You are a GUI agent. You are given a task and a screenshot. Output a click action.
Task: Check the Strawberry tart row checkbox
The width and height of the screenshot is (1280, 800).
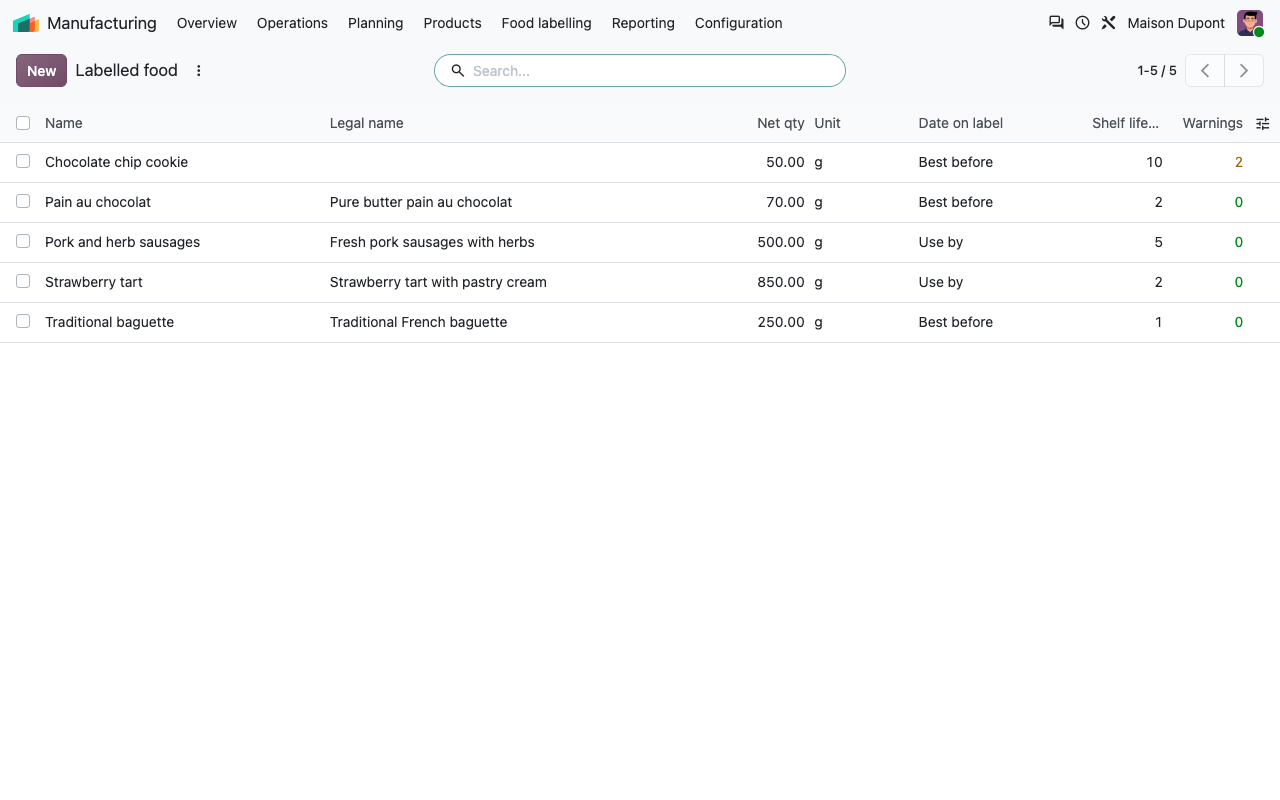point(23,281)
